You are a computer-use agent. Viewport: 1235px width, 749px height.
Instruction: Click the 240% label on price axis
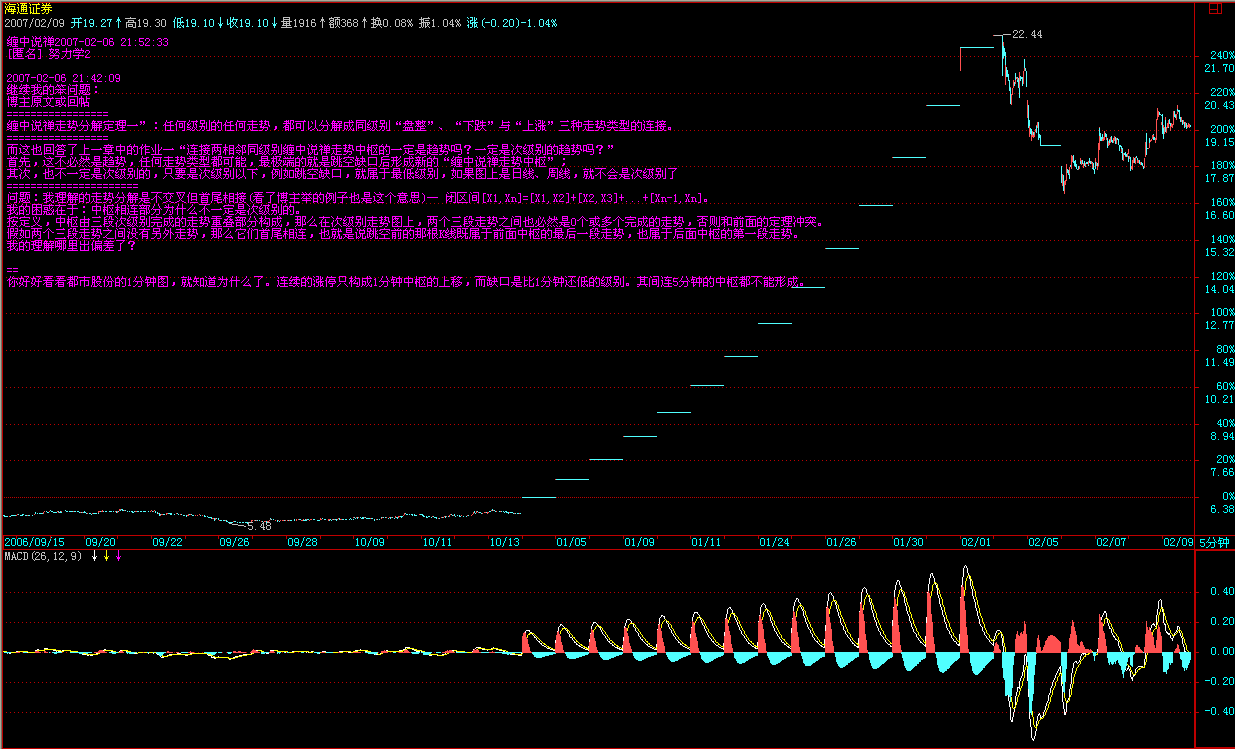click(1221, 55)
